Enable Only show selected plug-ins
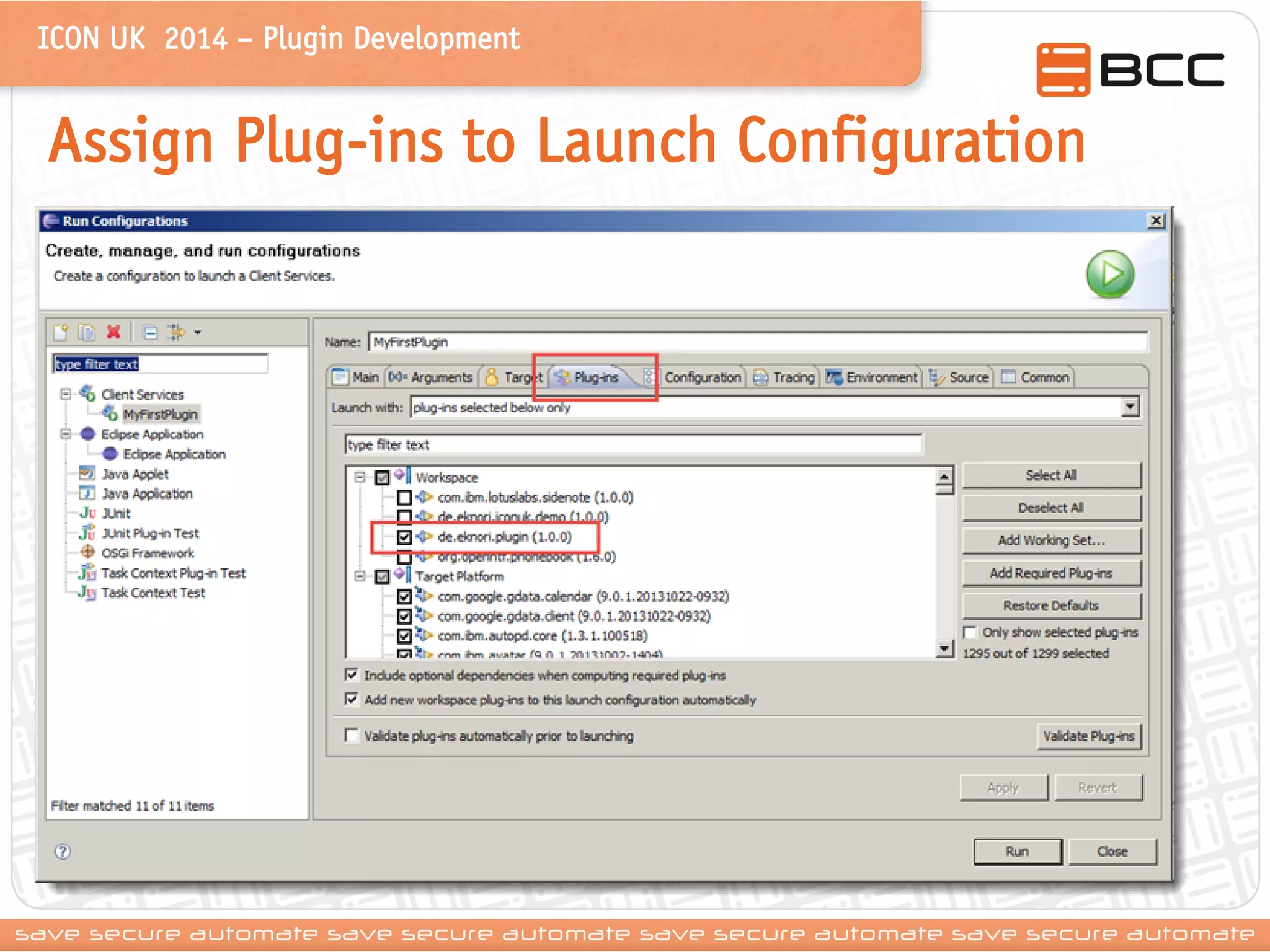Viewport: 1270px width, 952px height. (x=970, y=632)
